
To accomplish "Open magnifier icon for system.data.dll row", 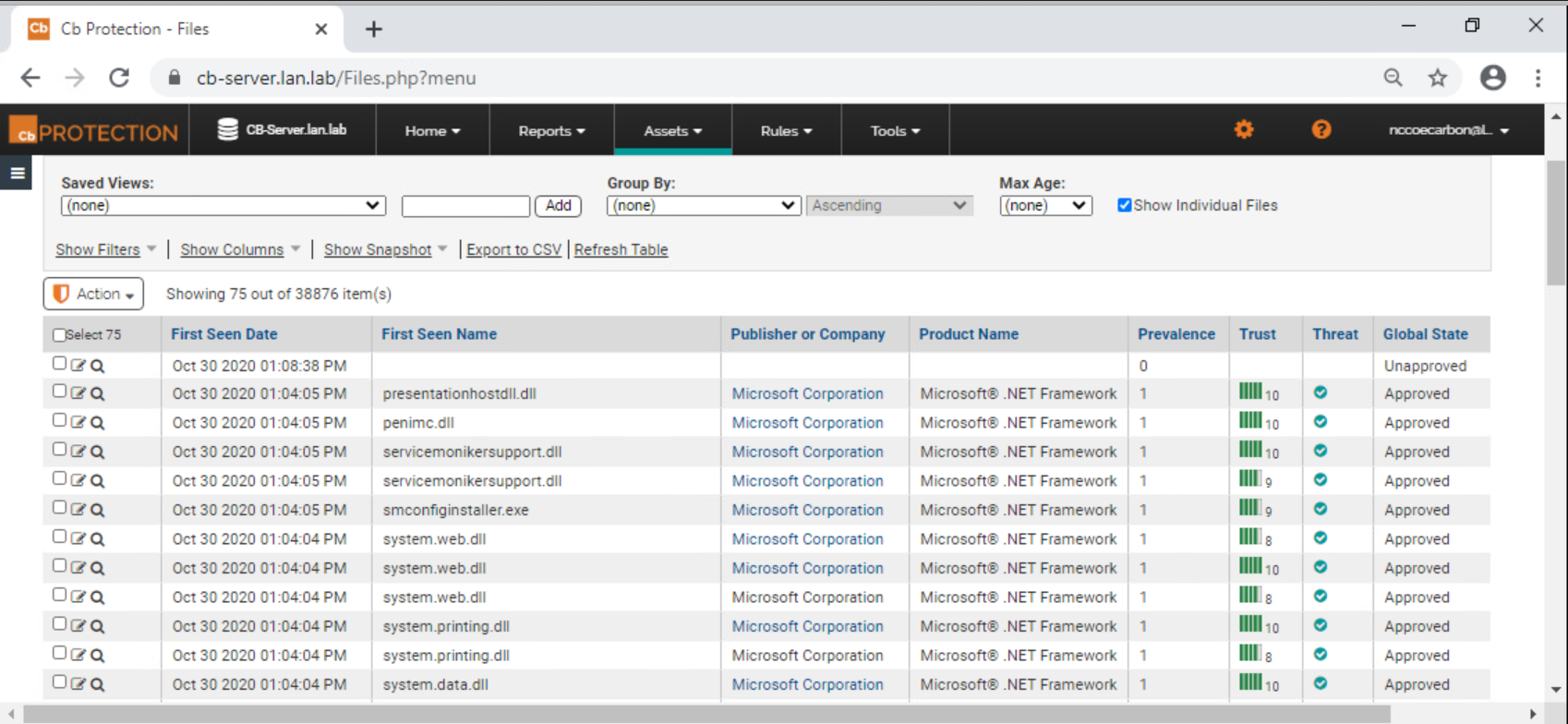I will click(97, 684).
